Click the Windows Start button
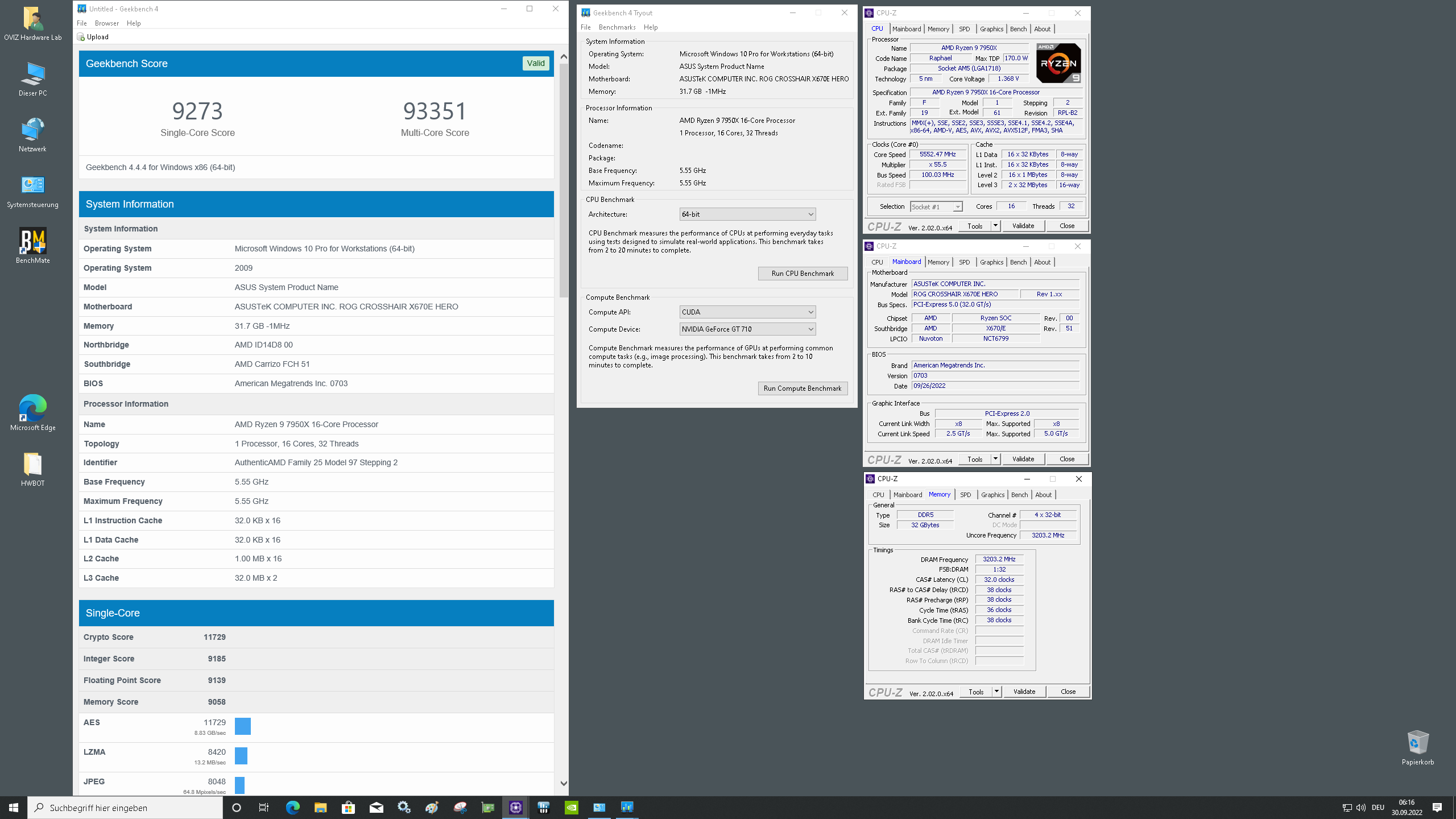Screen dimensions: 1456x819 pyautogui.click(x=14, y=808)
